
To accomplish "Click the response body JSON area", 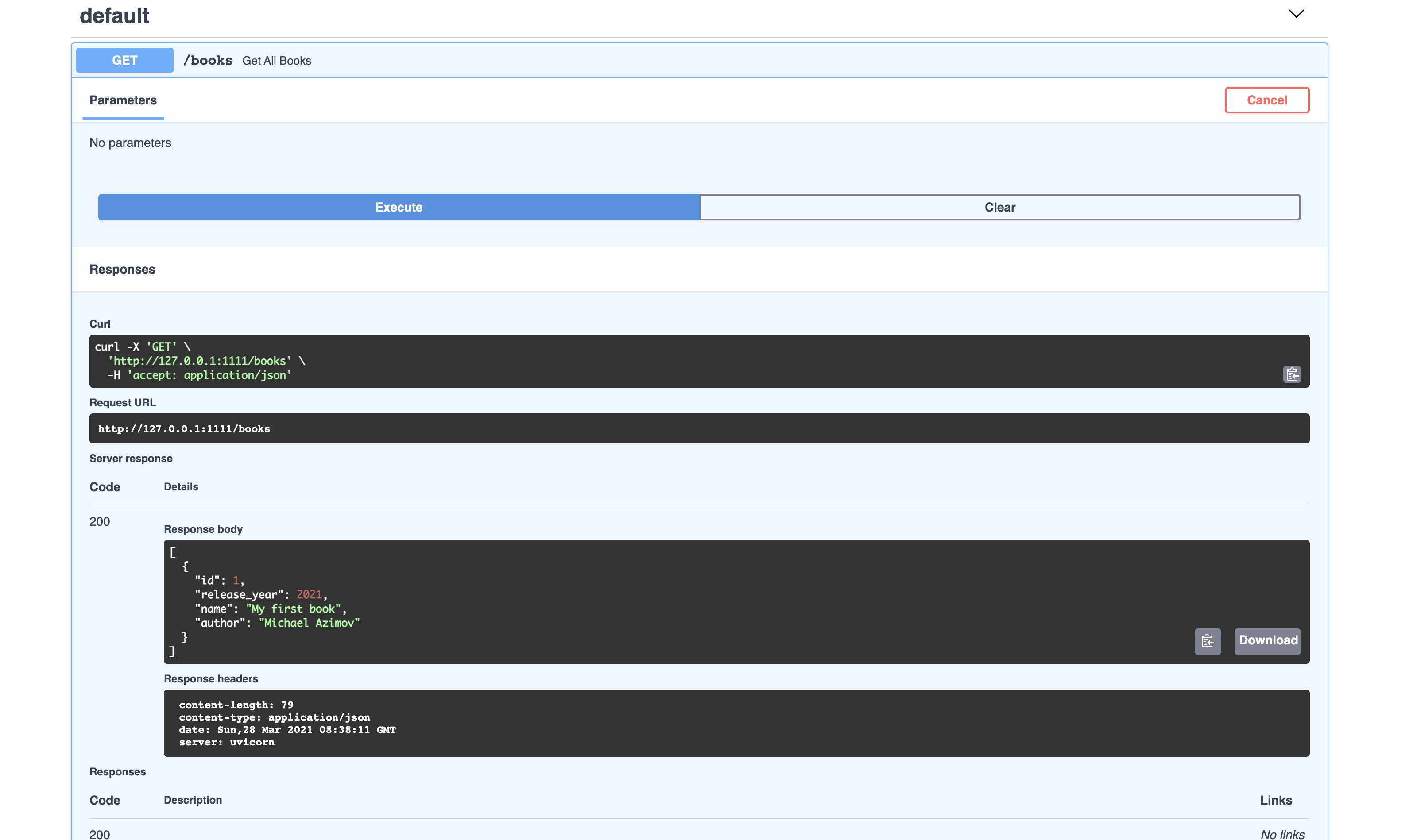I will click(680, 601).
